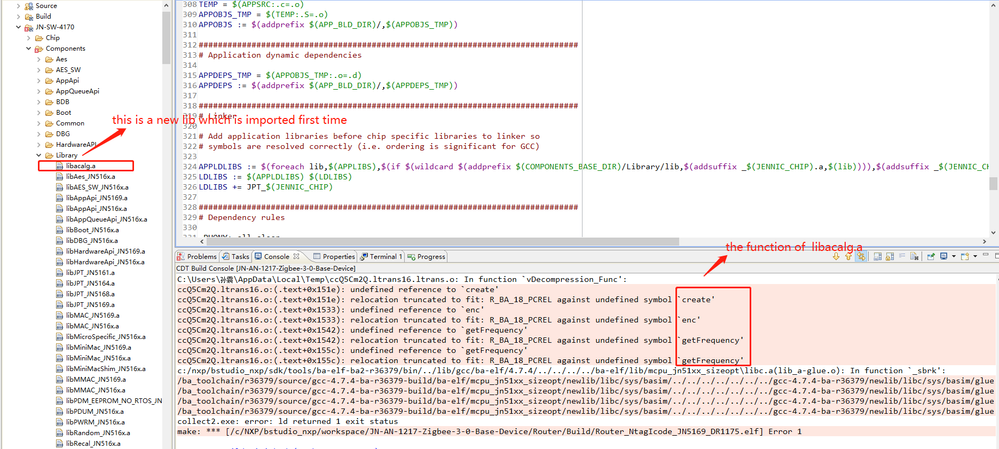The width and height of the screenshot is (999, 449).
Task: Click the libMicroSpecific_JN516x.a file icon
Action: pos(59,337)
